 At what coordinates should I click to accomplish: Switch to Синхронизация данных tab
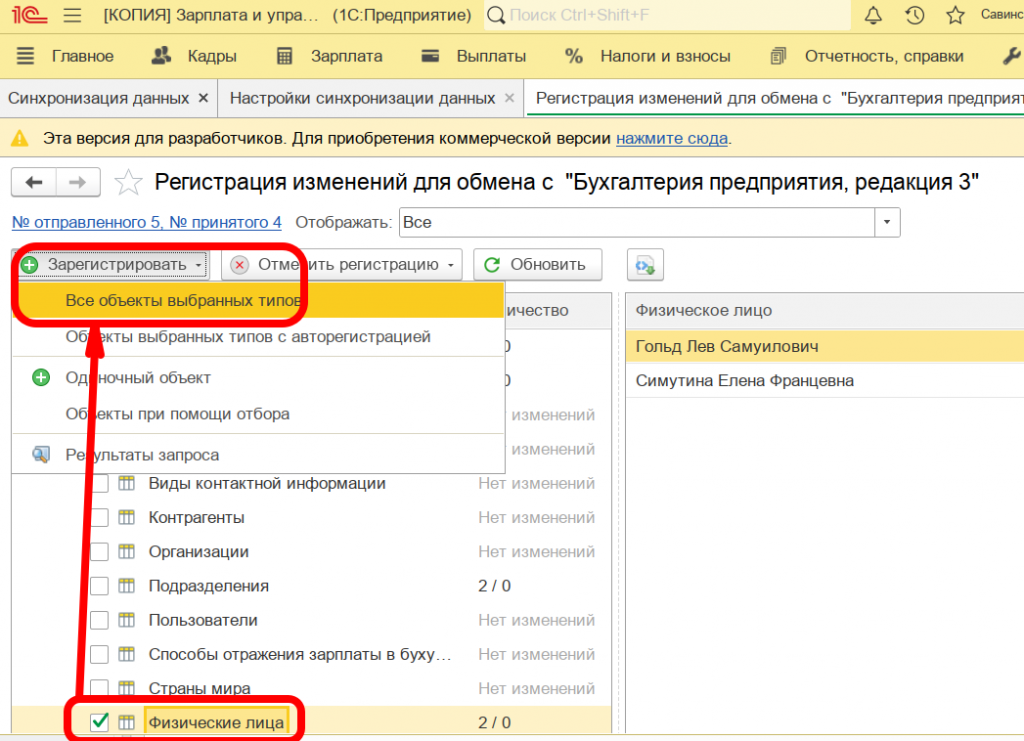98,98
